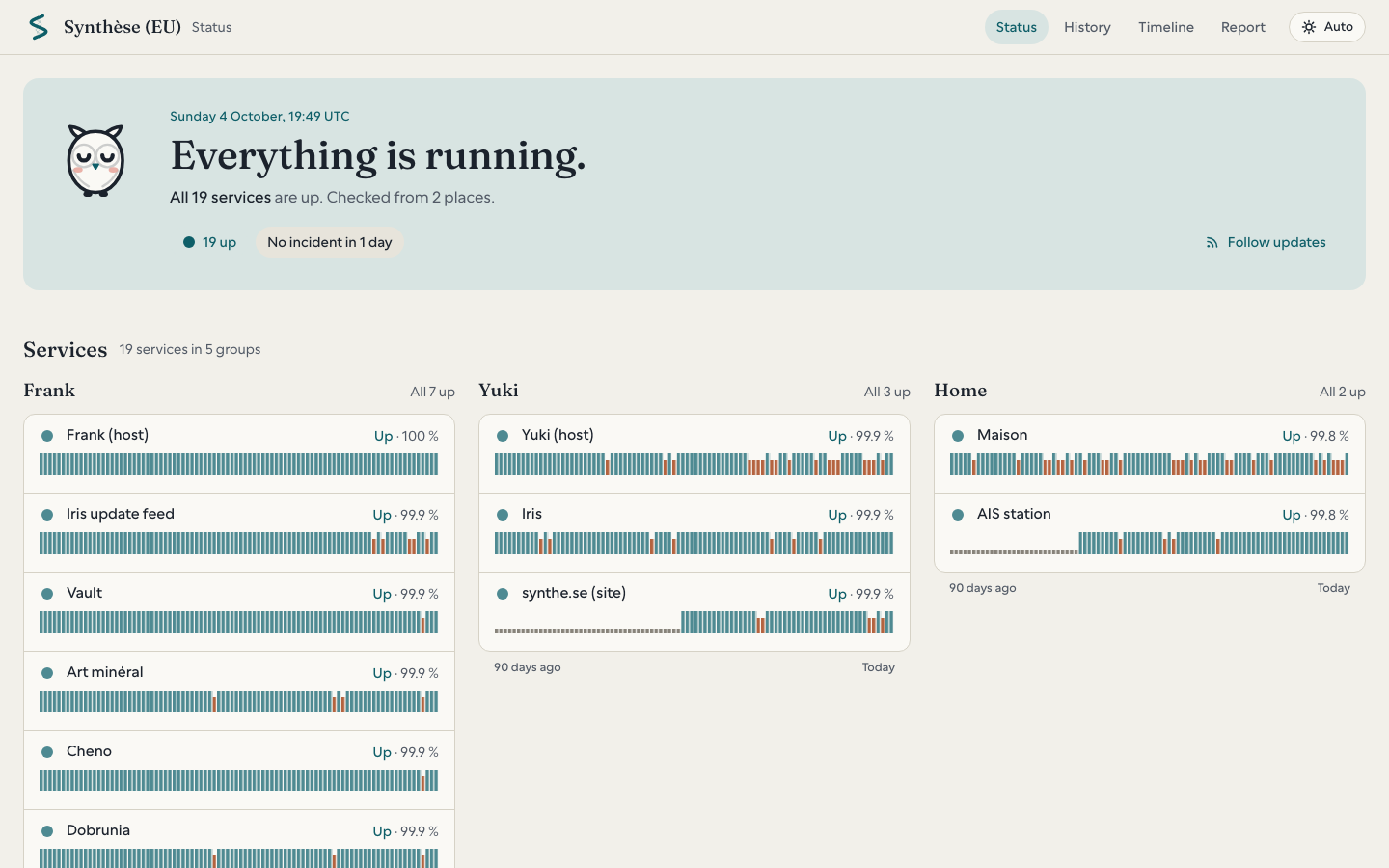Click the Frank (host) uptime bar chart

238,464
